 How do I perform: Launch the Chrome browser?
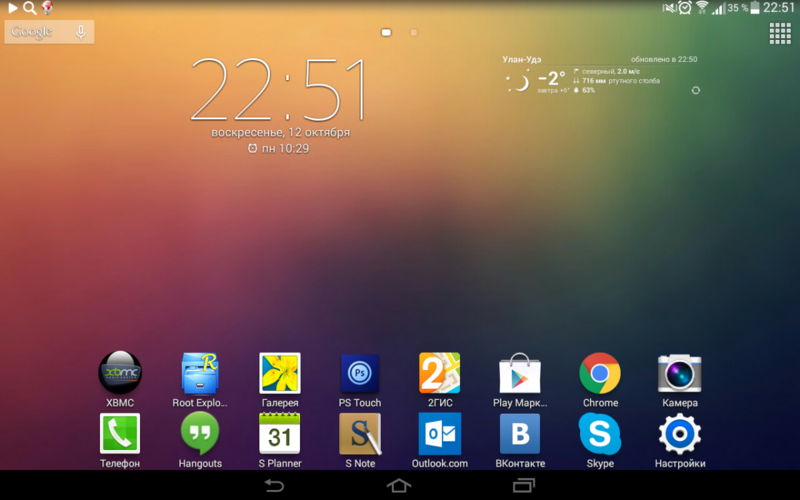click(600, 373)
